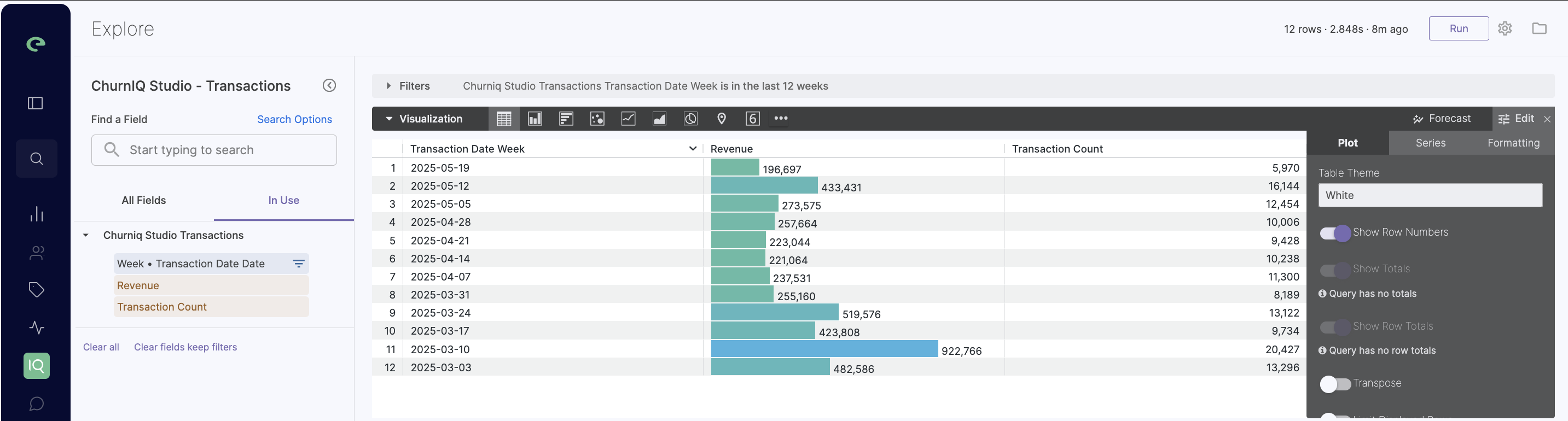Toggle the Show Totals switch
Screen dimensions: 1568x421
tap(1335, 270)
